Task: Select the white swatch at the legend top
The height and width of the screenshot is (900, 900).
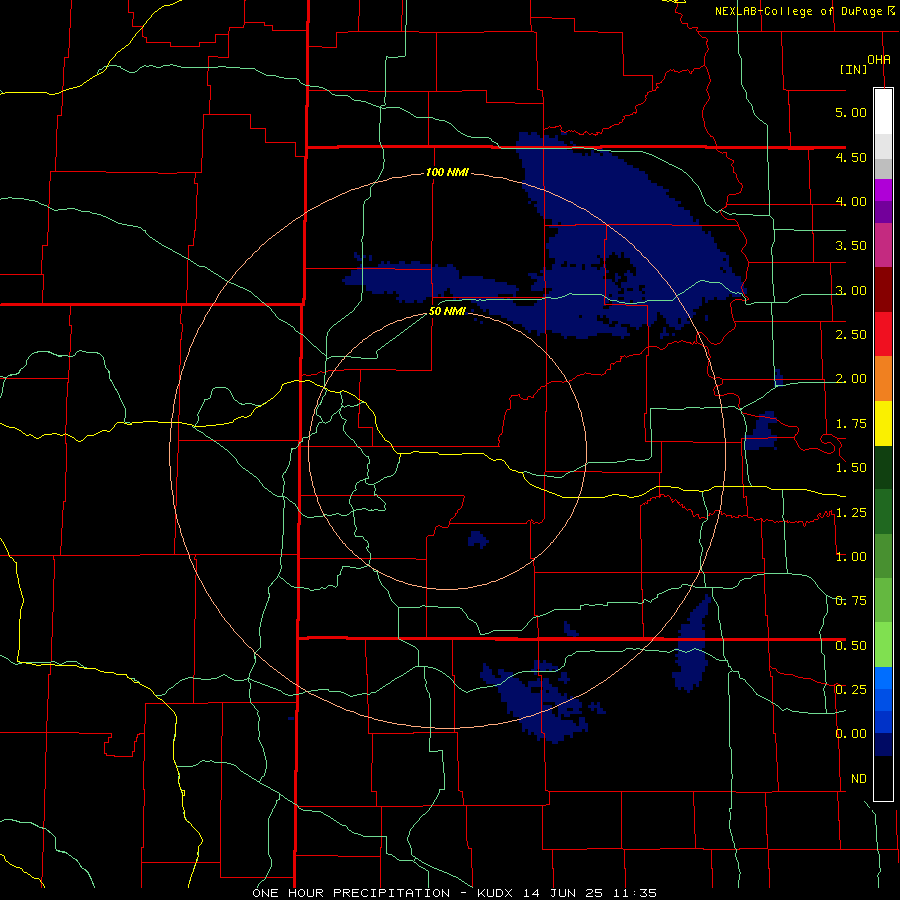Action: coord(883,111)
